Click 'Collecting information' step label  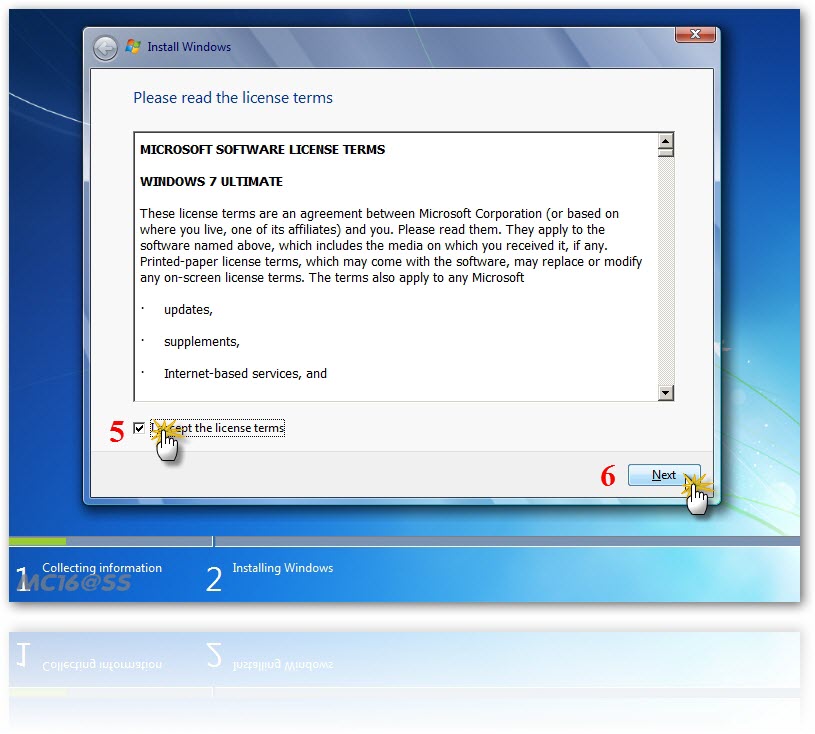[102, 568]
